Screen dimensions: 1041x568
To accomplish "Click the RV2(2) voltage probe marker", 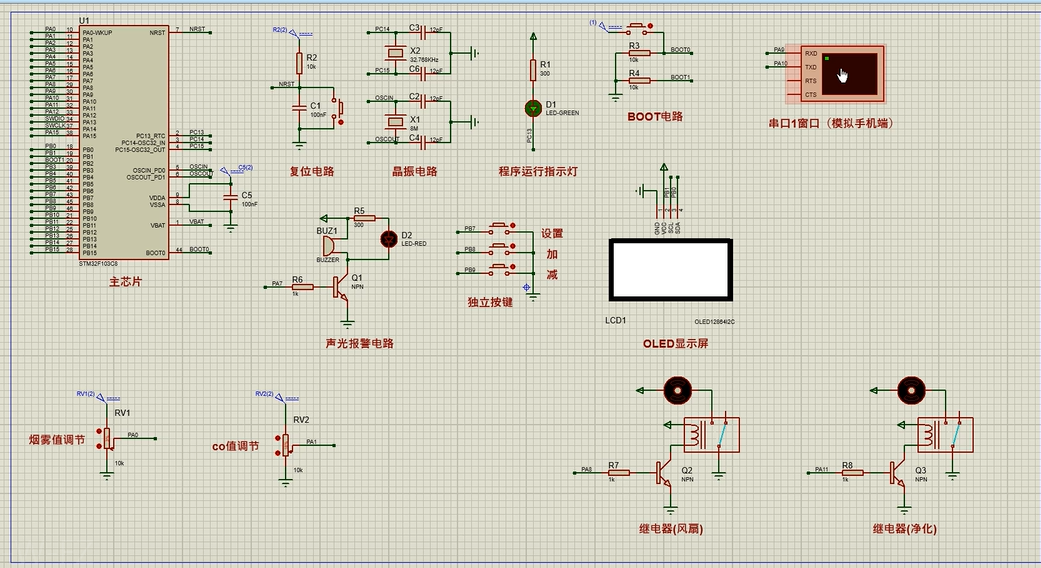I will coord(277,395).
